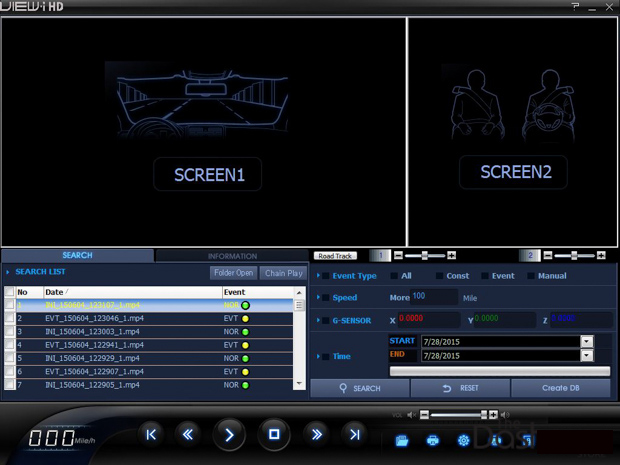Click the Create DB button
620x465 pixels.
click(x=560, y=388)
